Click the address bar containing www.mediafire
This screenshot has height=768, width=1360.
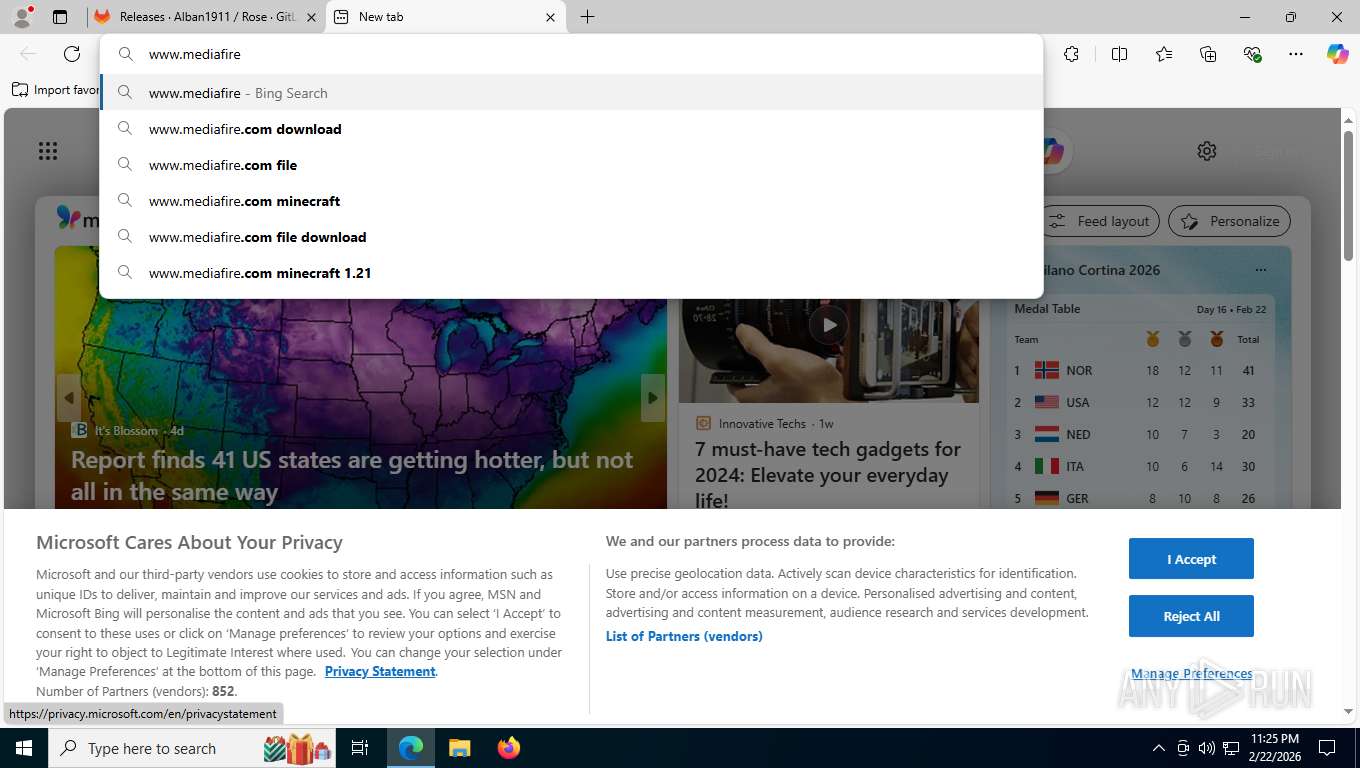[x=571, y=54]
